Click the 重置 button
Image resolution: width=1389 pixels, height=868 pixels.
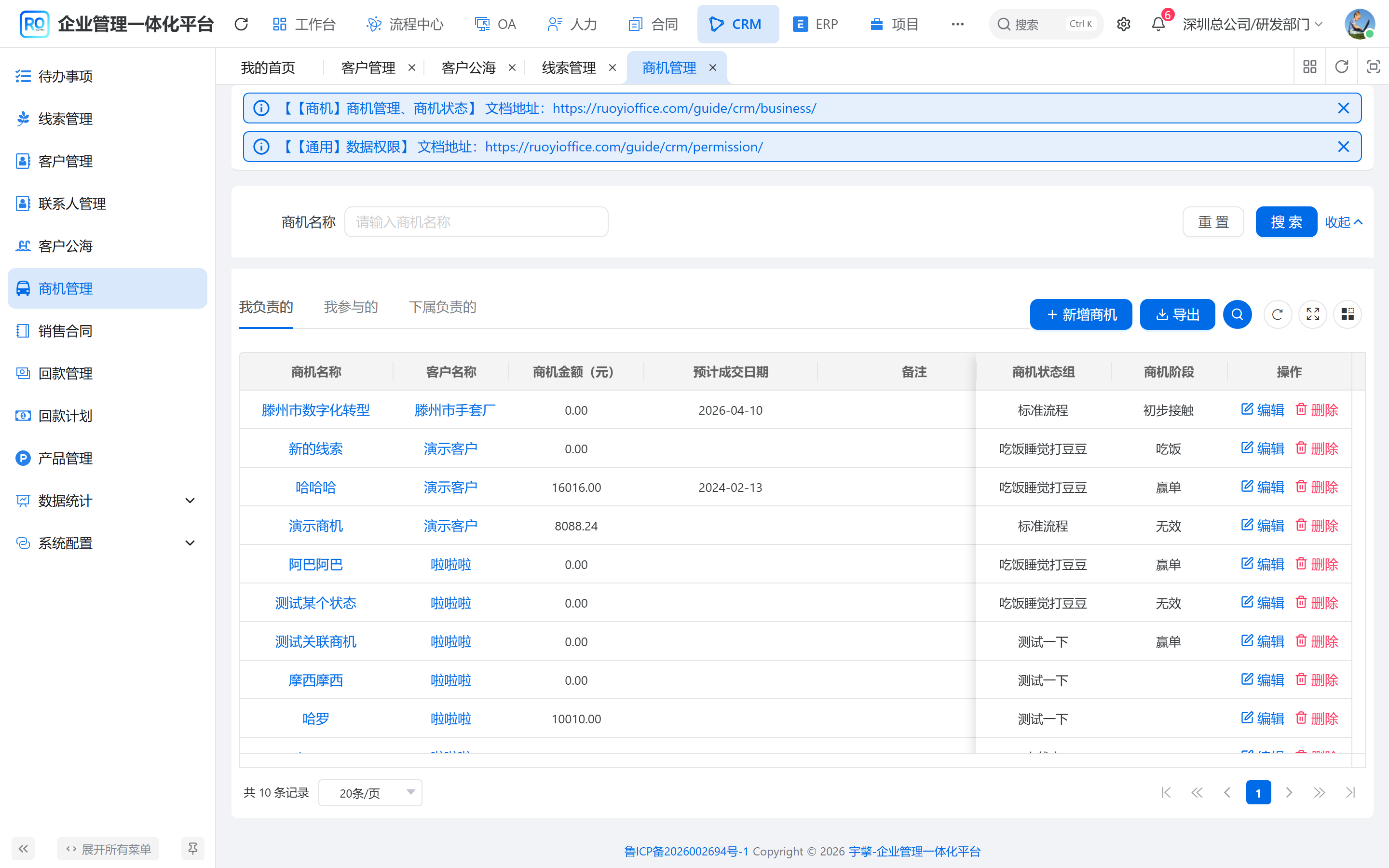pyautogui.click(x=1213, y=222)
